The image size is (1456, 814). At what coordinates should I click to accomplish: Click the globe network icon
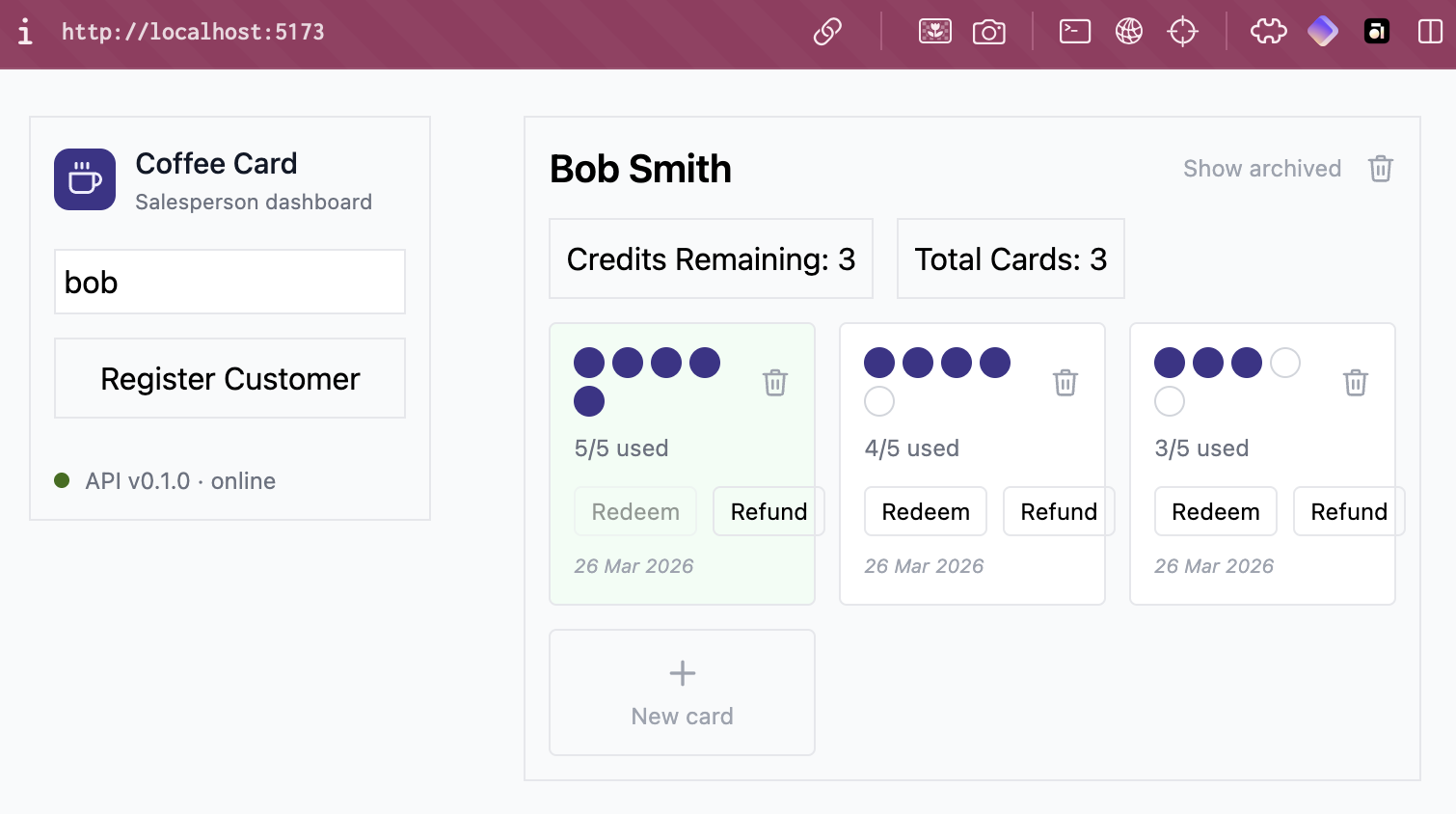click(x=1129, y=32)
